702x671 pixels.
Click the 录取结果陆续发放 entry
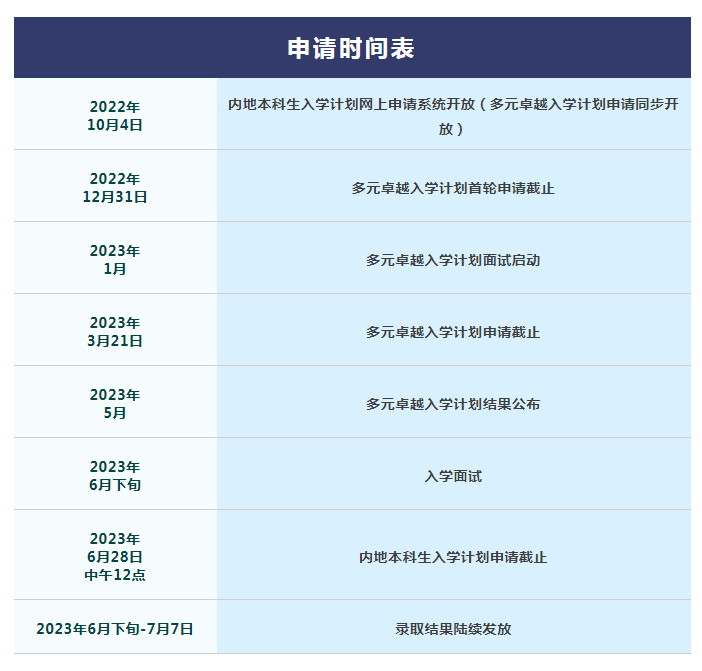pos(453,629)
